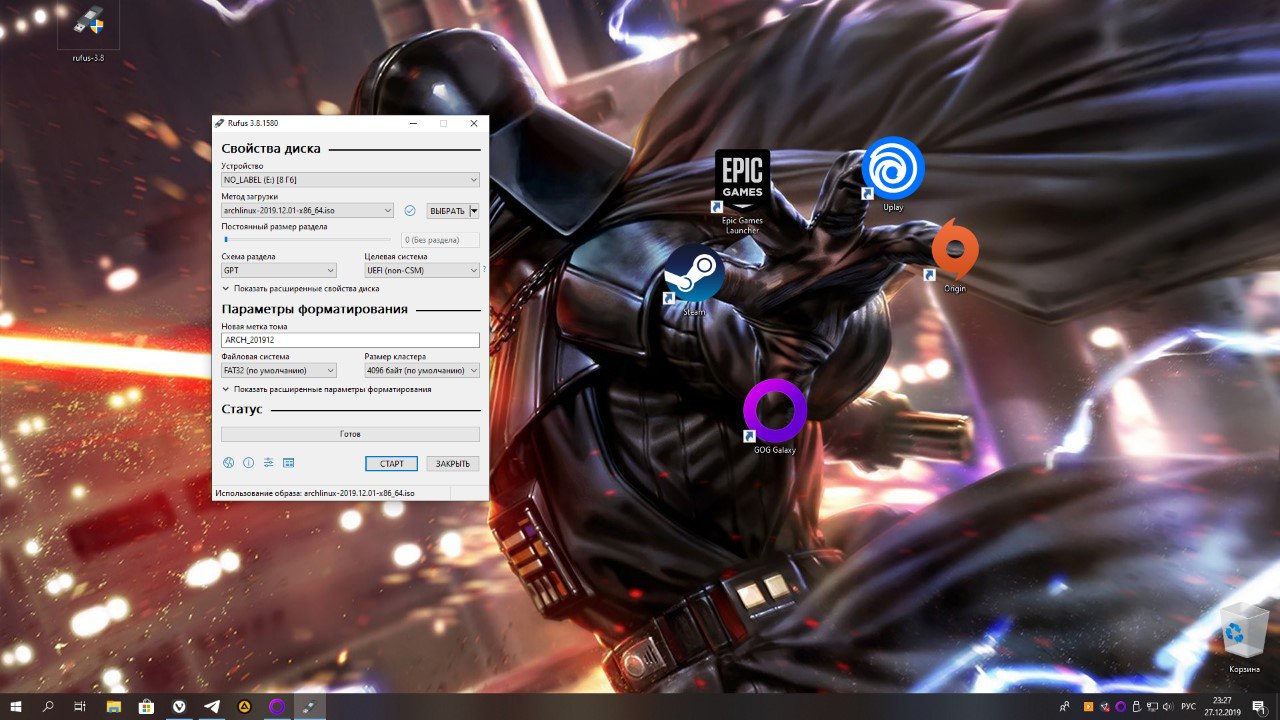Open the Windows Start menu
Screen dimensions: 1280x720
point(16,707)
